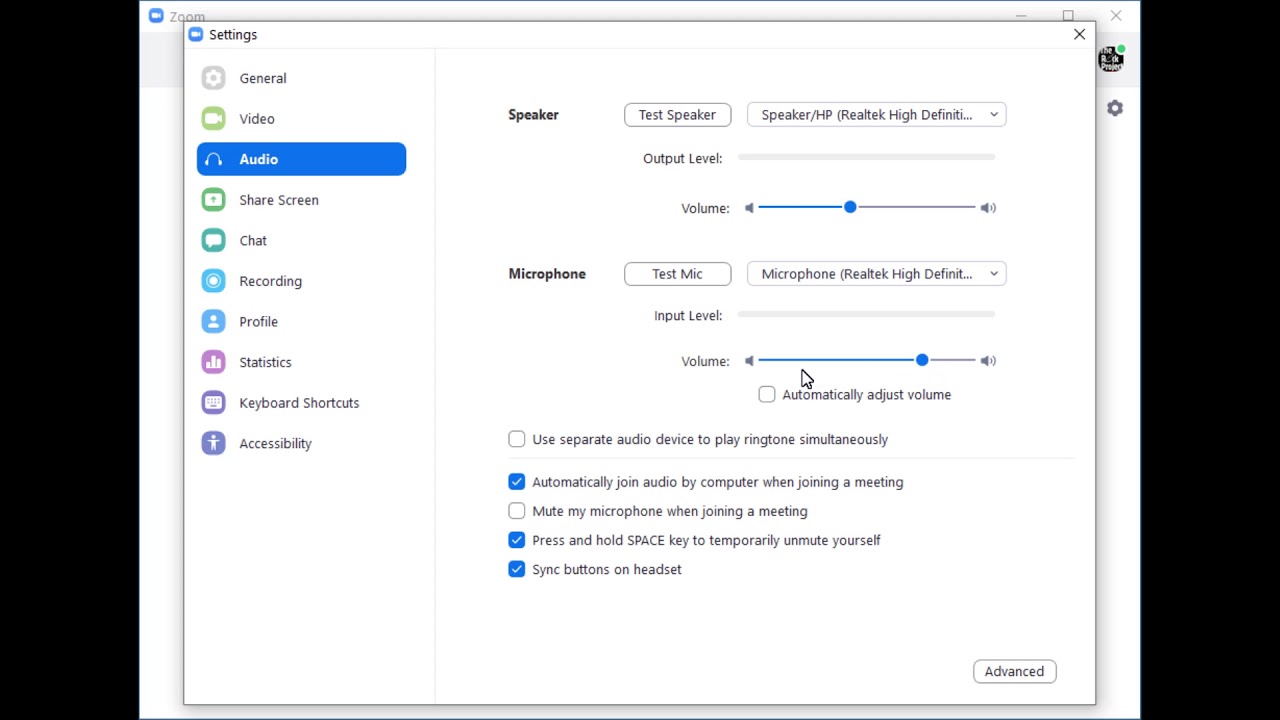Click the Profile person icon in sidebar

coord(213,322)
